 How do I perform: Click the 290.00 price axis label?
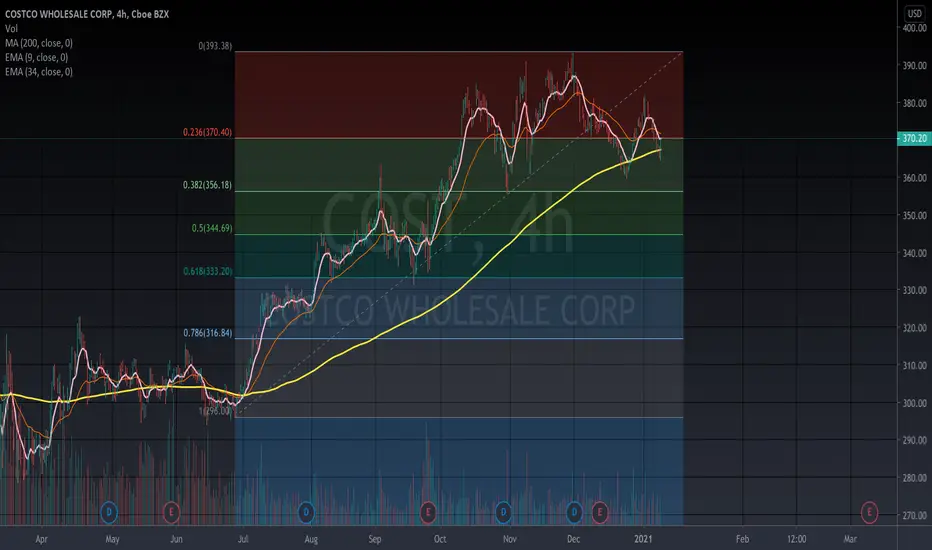(914, 440)
